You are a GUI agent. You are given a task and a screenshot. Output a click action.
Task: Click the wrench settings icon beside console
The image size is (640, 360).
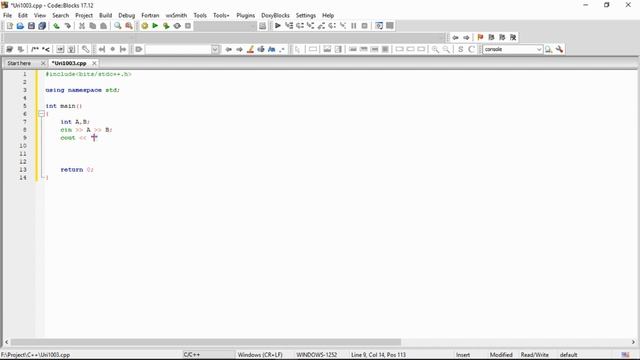pyautogui.click(x=559, y=49)
